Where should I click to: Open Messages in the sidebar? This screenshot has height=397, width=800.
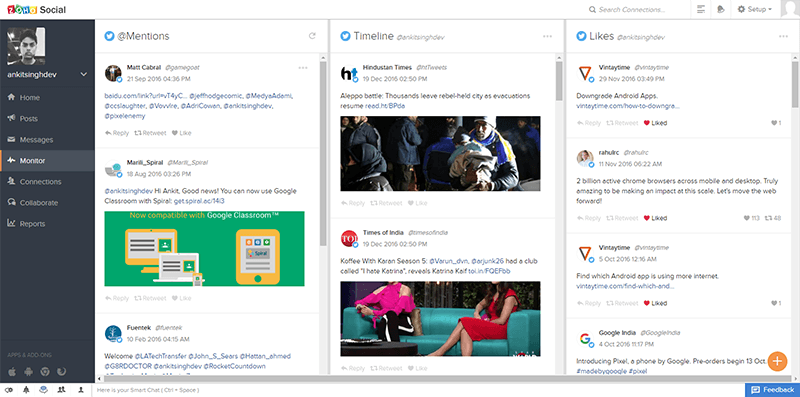[x=47, y=140]
